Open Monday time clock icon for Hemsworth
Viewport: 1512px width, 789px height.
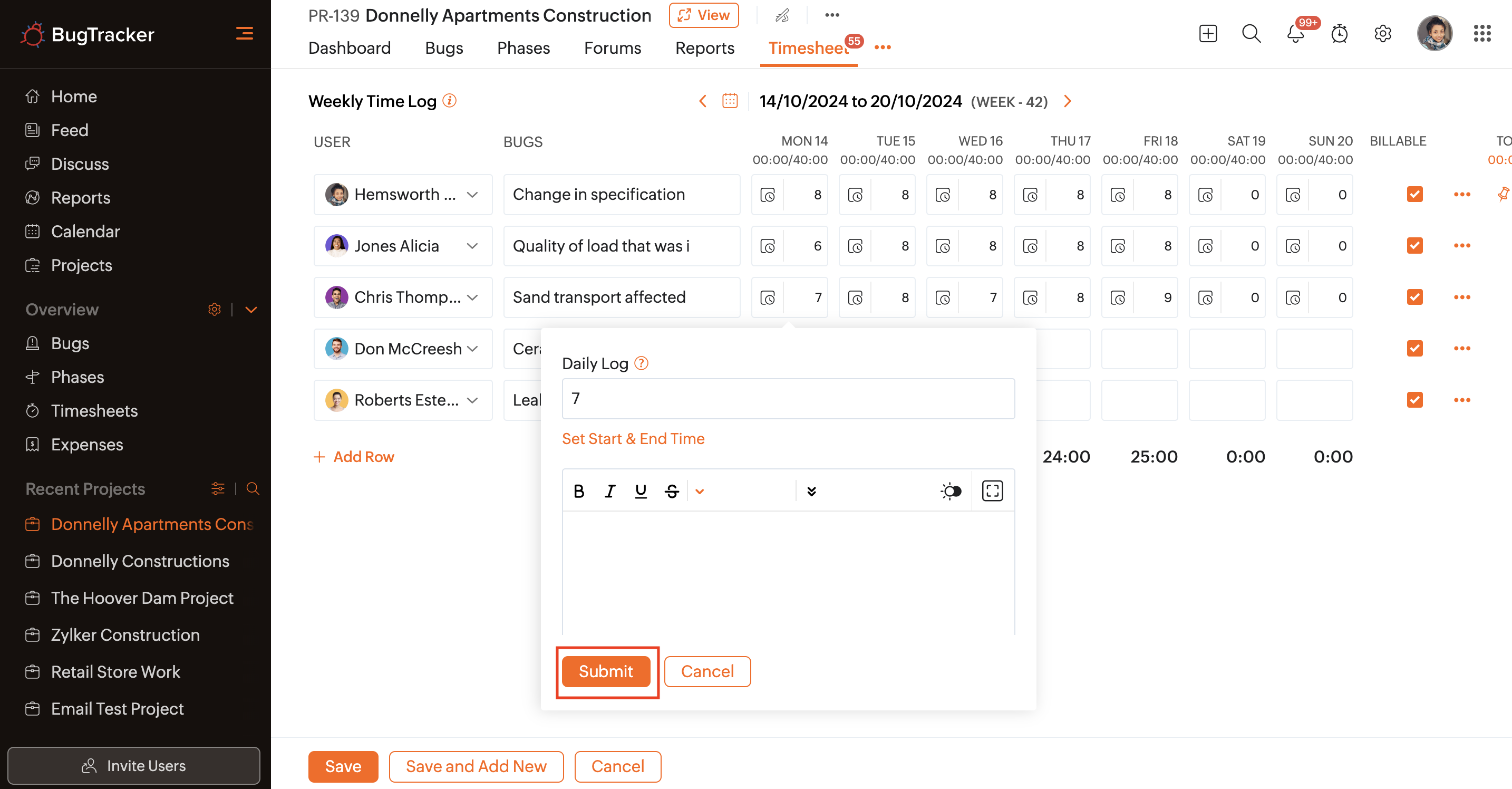[x=767, y=195]
